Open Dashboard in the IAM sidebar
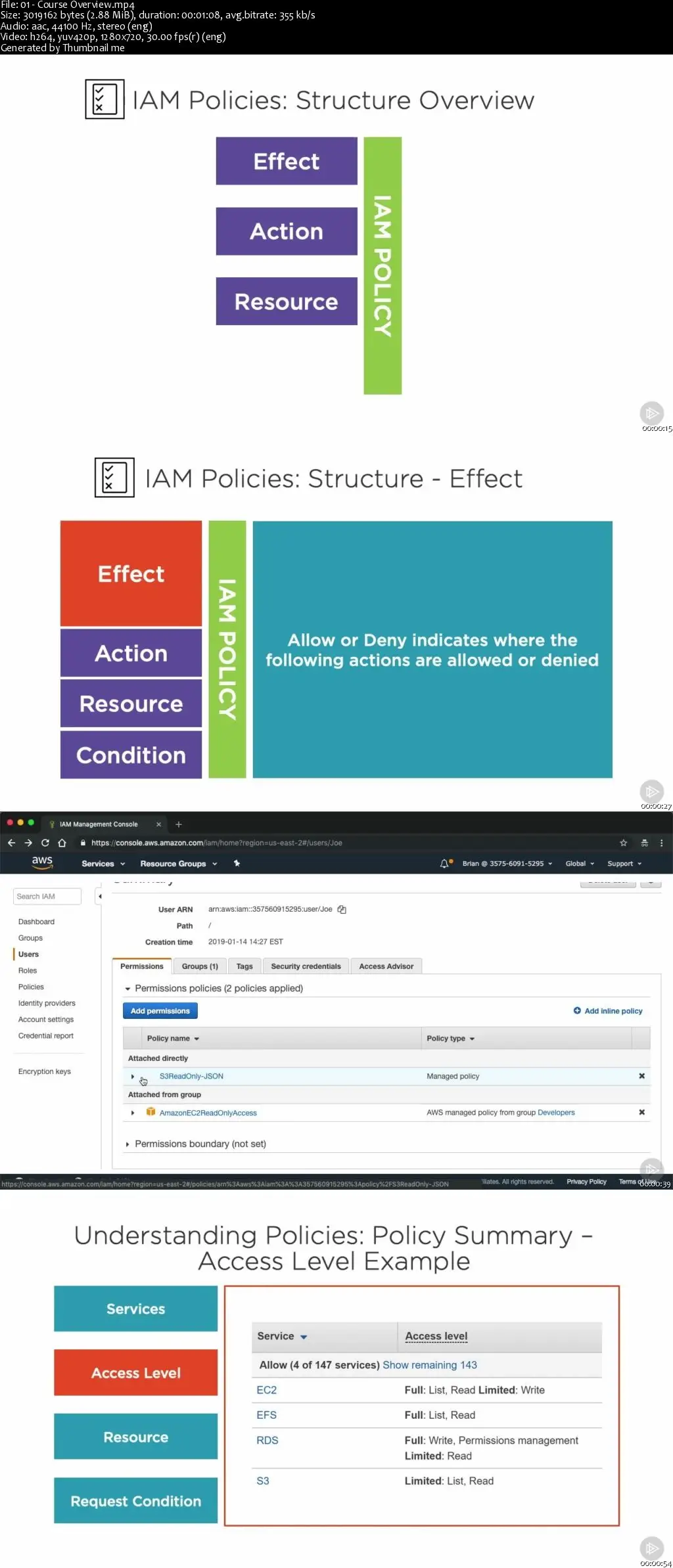This screenshot has width=673, height=1568. click(36, 922)
